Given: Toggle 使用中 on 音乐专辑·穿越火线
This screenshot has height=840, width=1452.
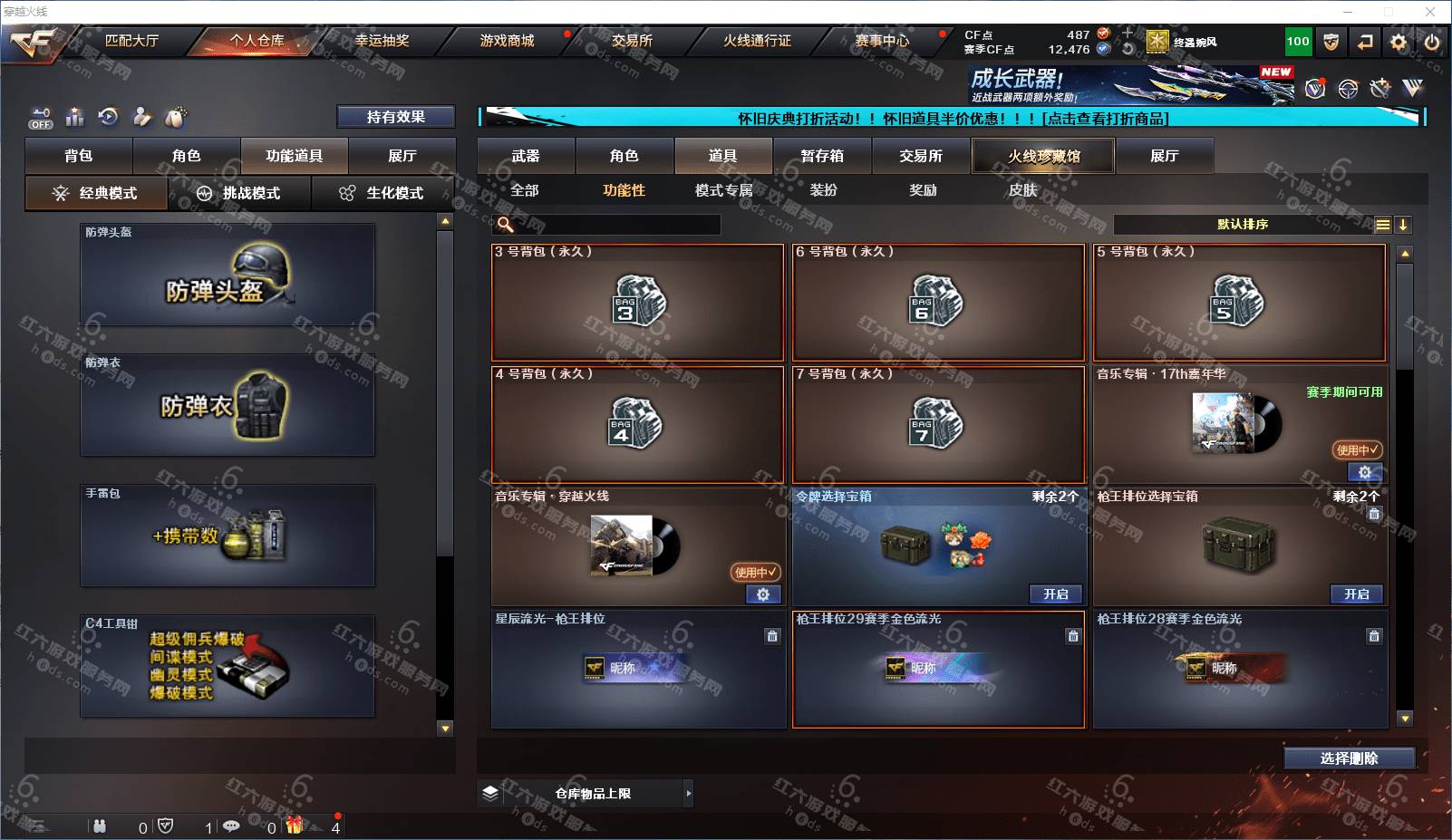Looking at the screenshot, I should coord(755,572).
